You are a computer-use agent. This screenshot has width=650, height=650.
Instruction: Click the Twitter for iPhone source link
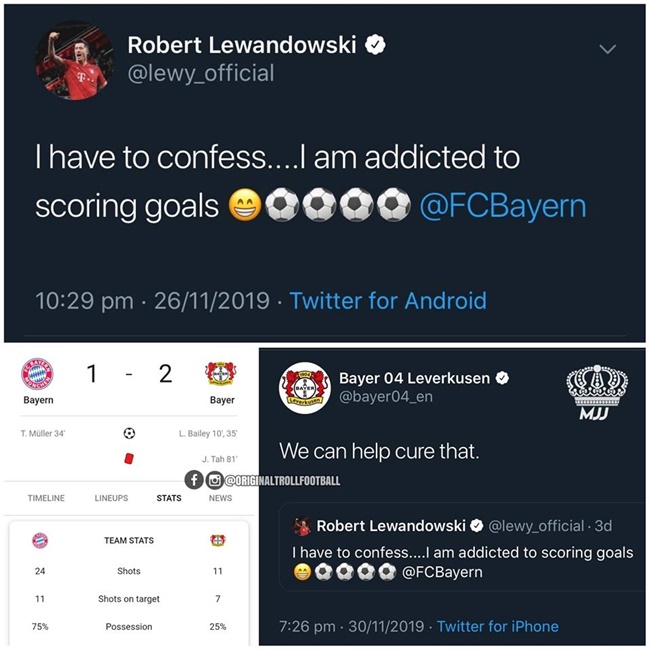pos(497,626)
